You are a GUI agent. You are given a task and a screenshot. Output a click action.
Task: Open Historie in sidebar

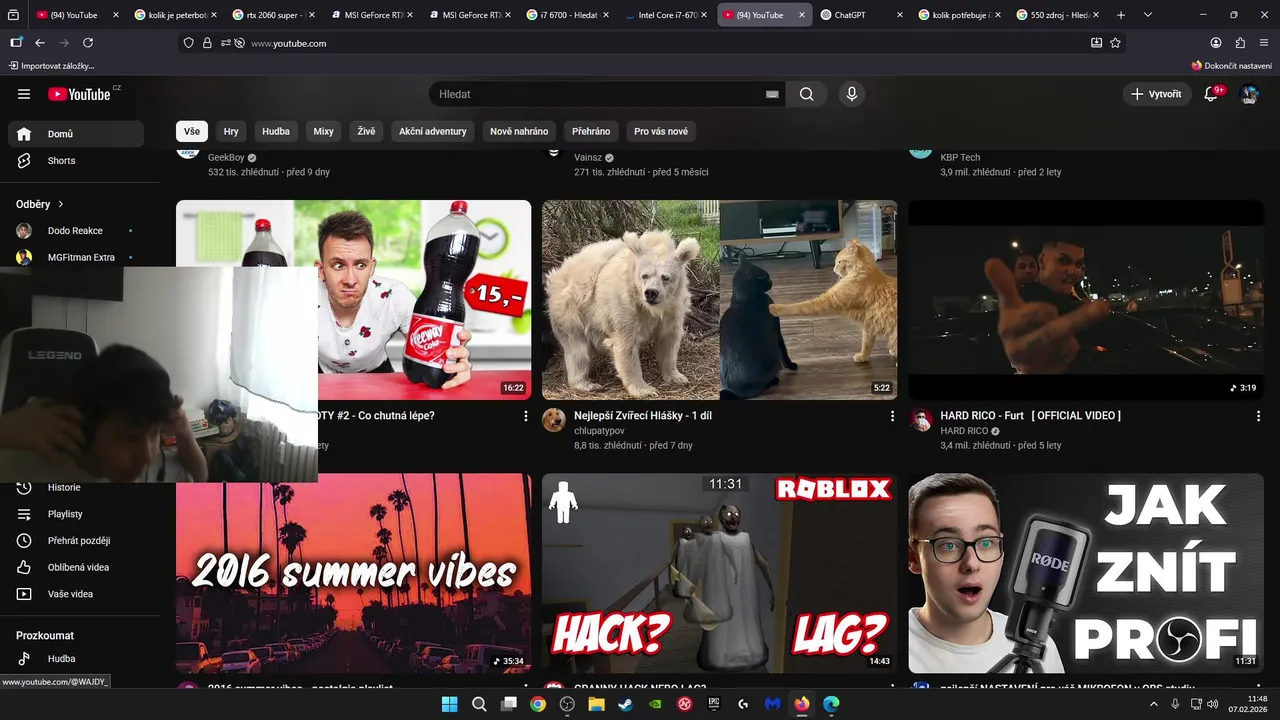tap(76, 487)
